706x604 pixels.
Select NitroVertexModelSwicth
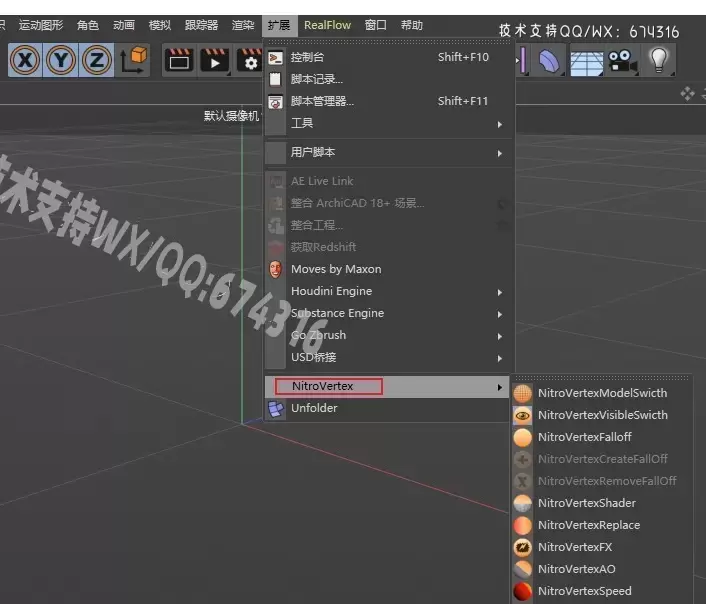[602, 393]
